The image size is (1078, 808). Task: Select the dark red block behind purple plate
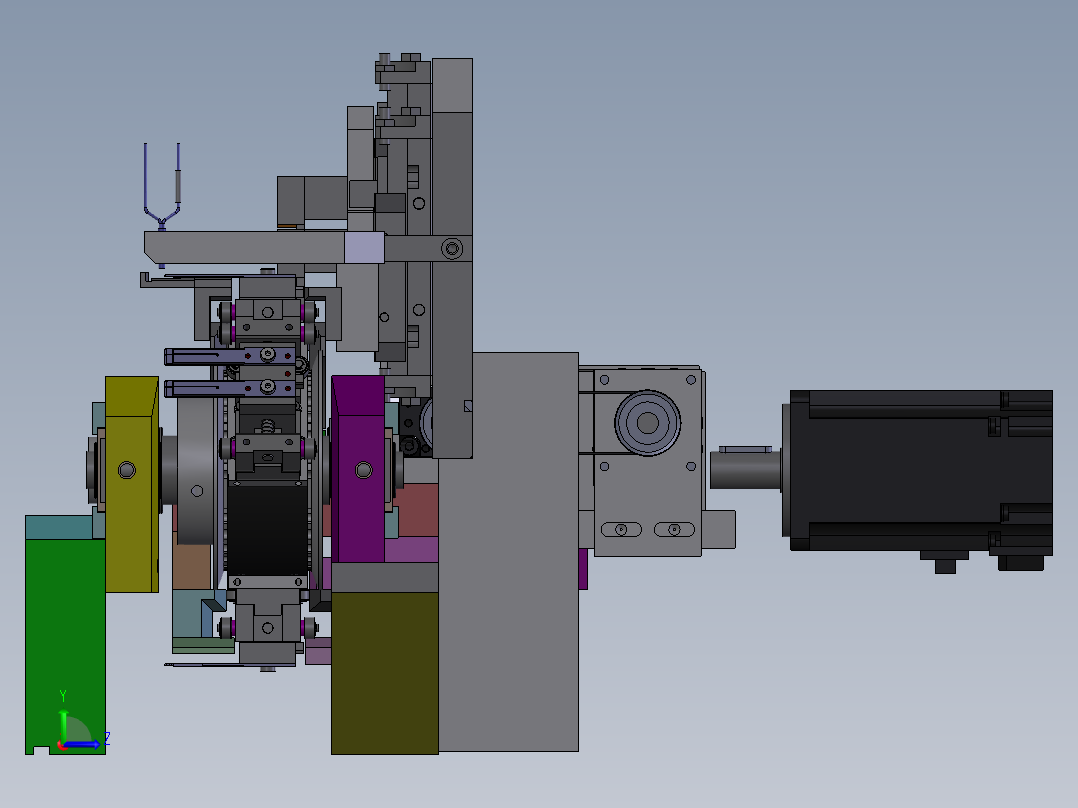pos(419,510)
